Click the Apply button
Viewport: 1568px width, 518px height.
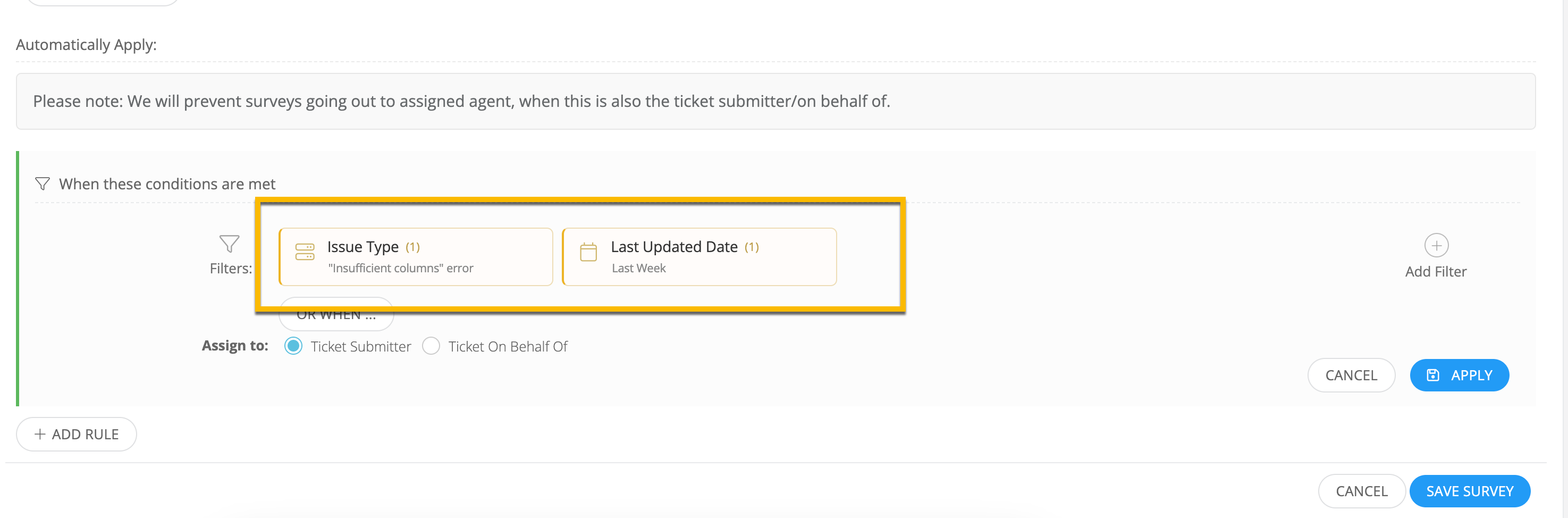coord(1459,375)
